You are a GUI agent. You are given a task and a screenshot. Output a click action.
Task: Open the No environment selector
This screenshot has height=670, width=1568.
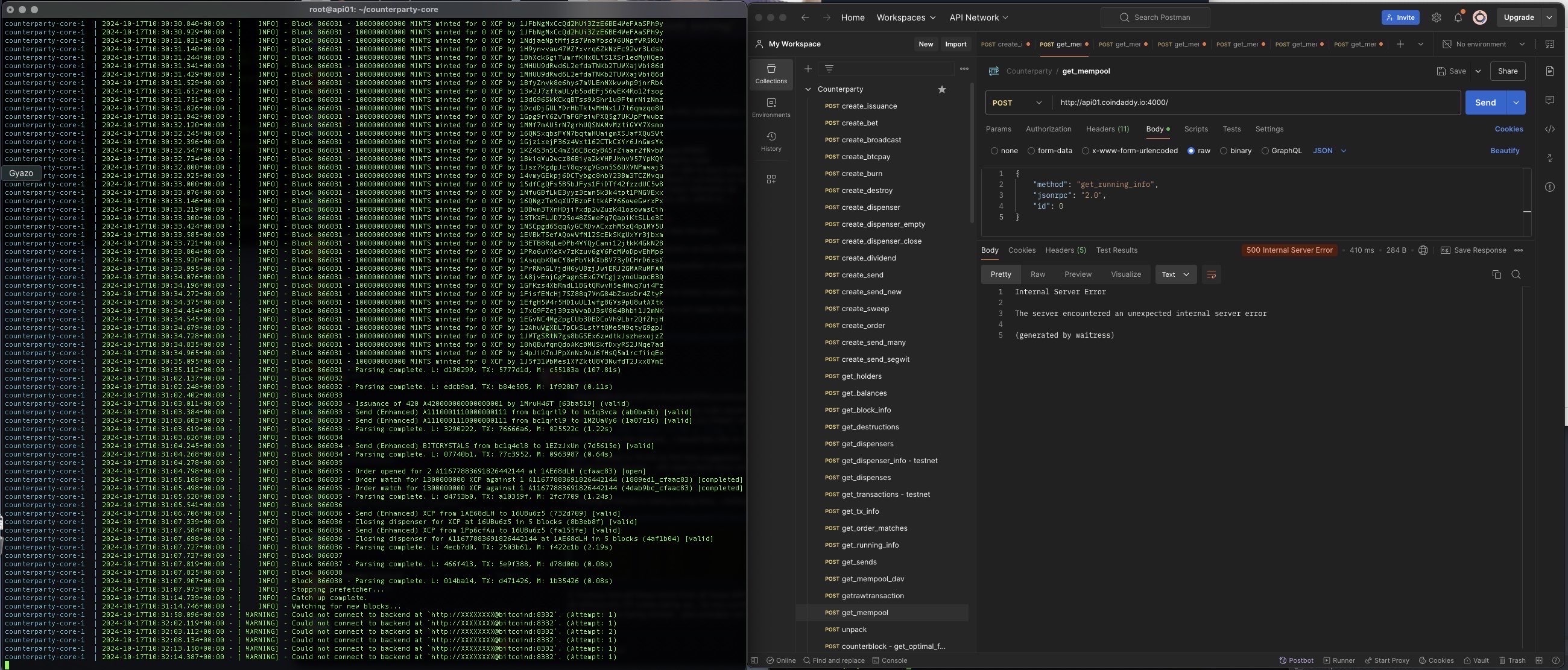pos(1484,44)
